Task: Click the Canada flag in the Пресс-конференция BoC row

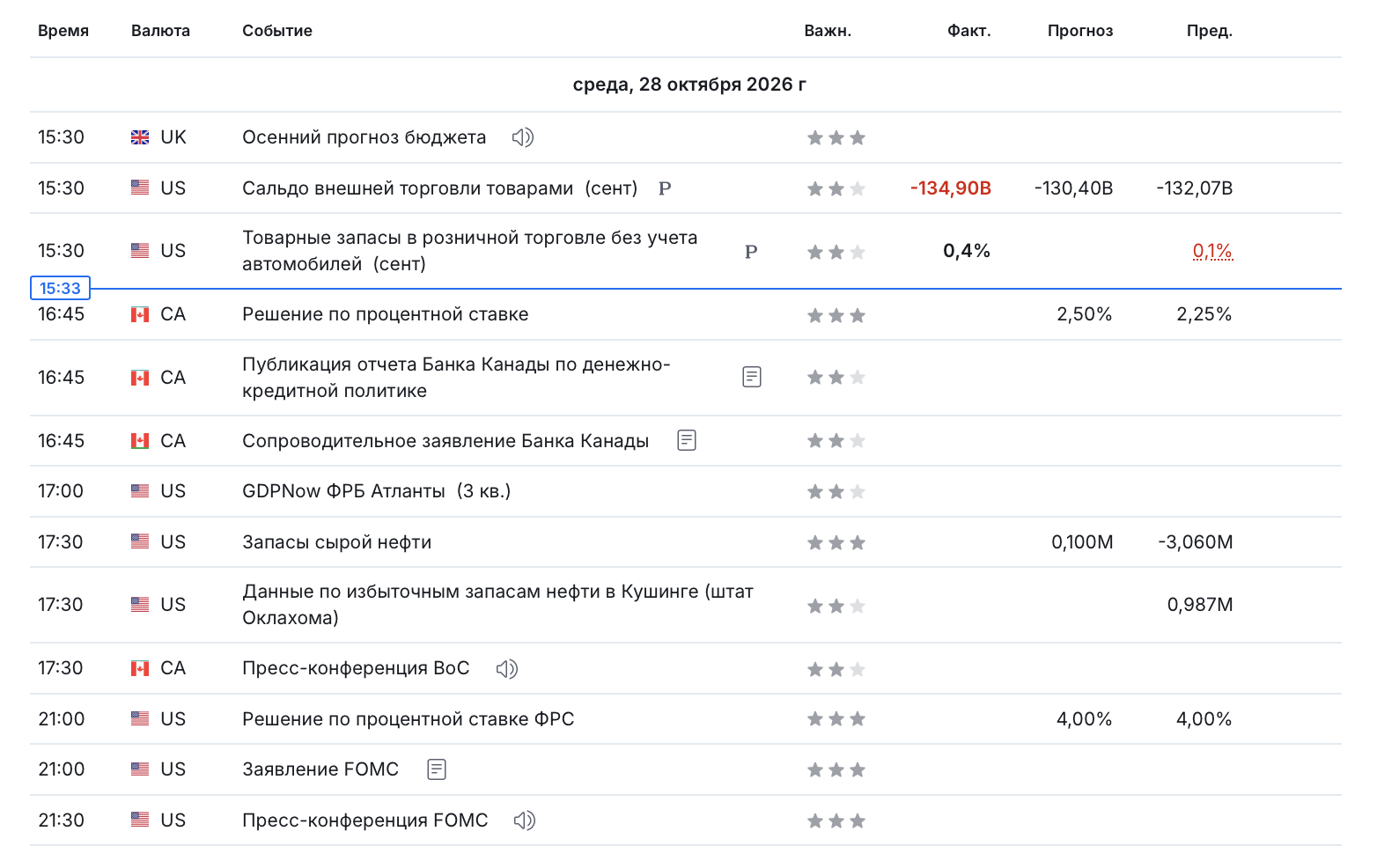Action: click(x=140, y=668)
